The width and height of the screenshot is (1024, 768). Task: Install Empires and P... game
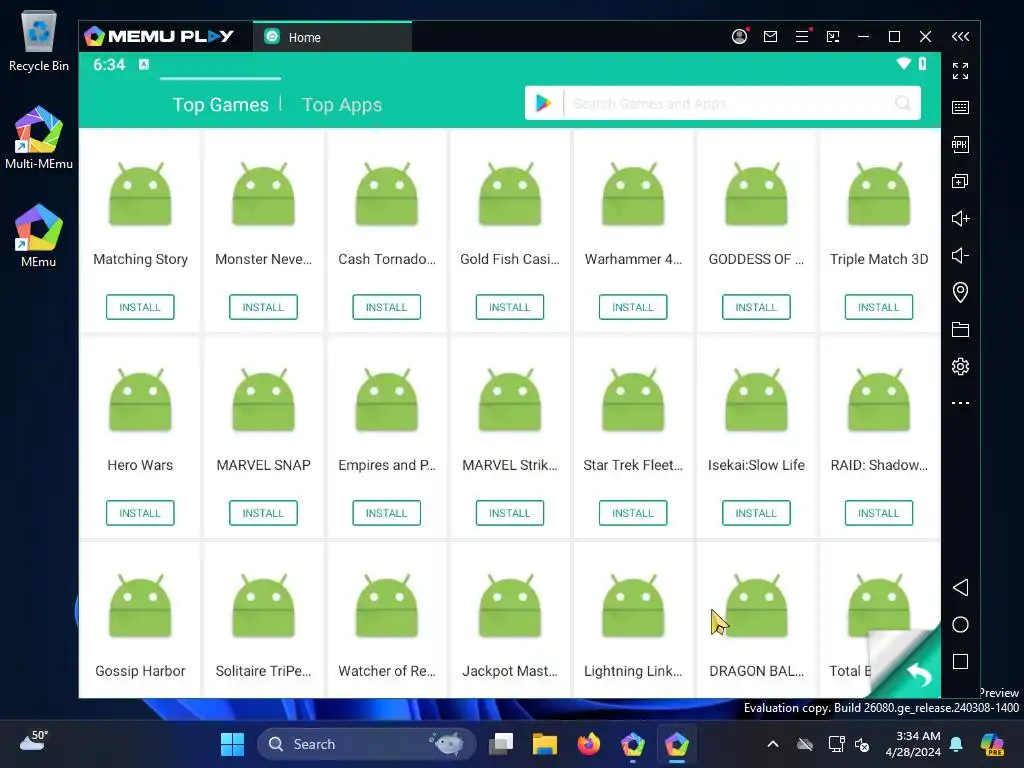(x=387, y=513)
